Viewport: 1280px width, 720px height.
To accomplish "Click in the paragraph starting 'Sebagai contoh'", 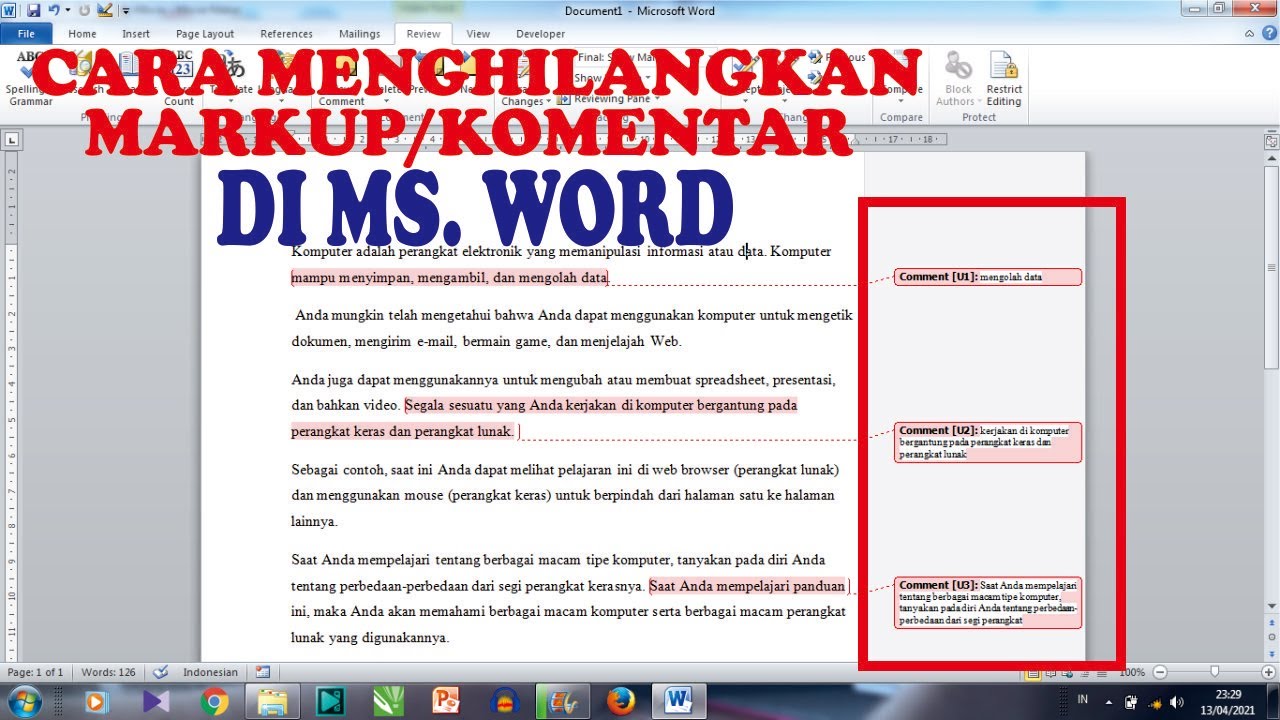I will click(x=565, y=495).
